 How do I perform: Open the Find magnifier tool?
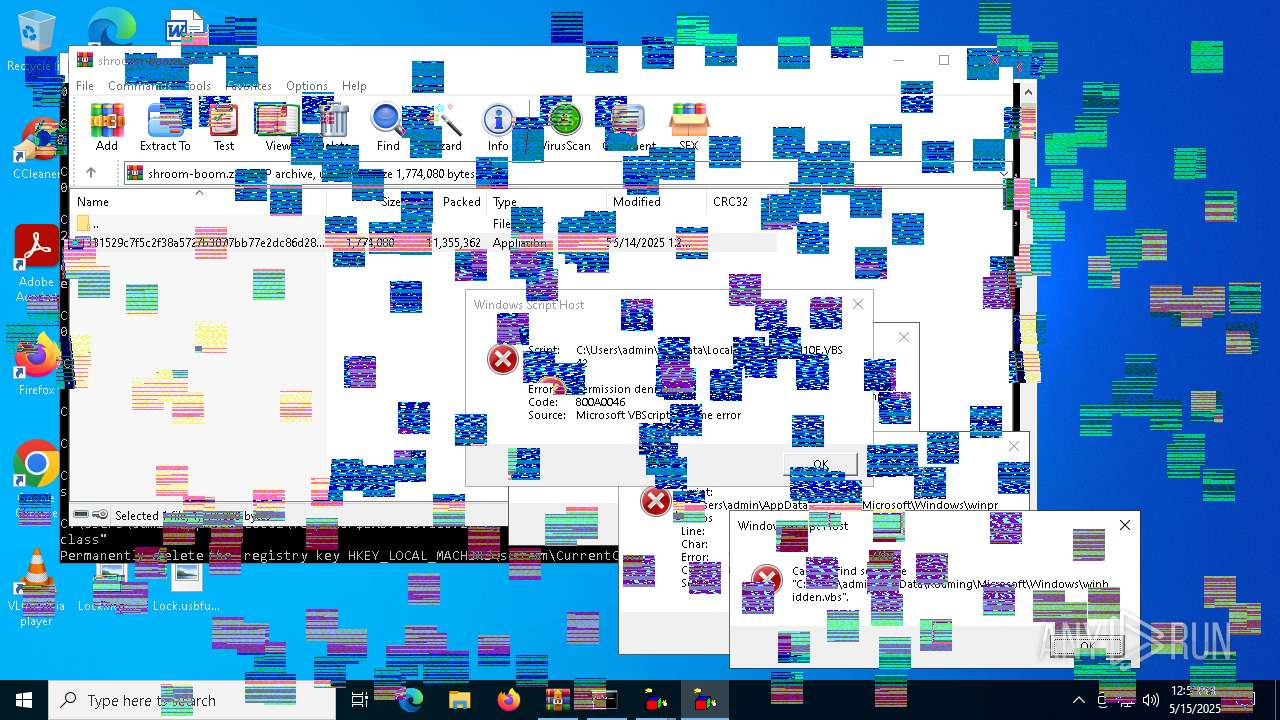coord(388,127)
